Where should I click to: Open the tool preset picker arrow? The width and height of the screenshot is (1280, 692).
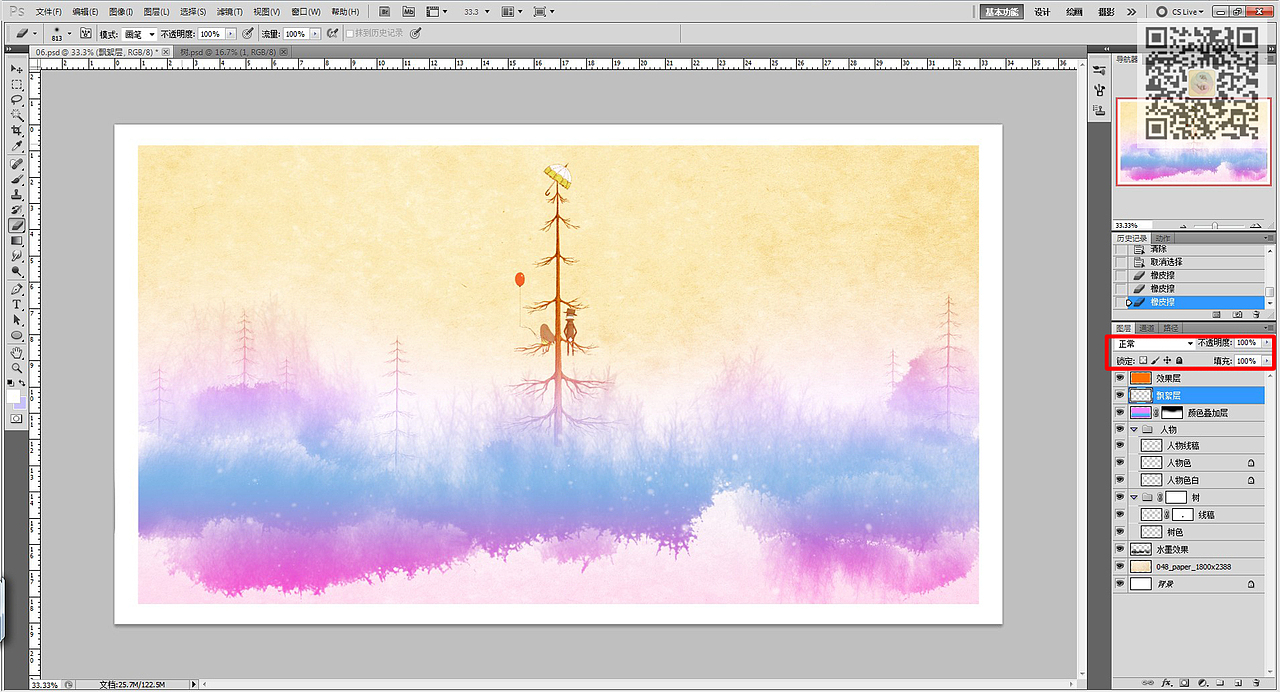pyautogui.click(x=34, y=33)
